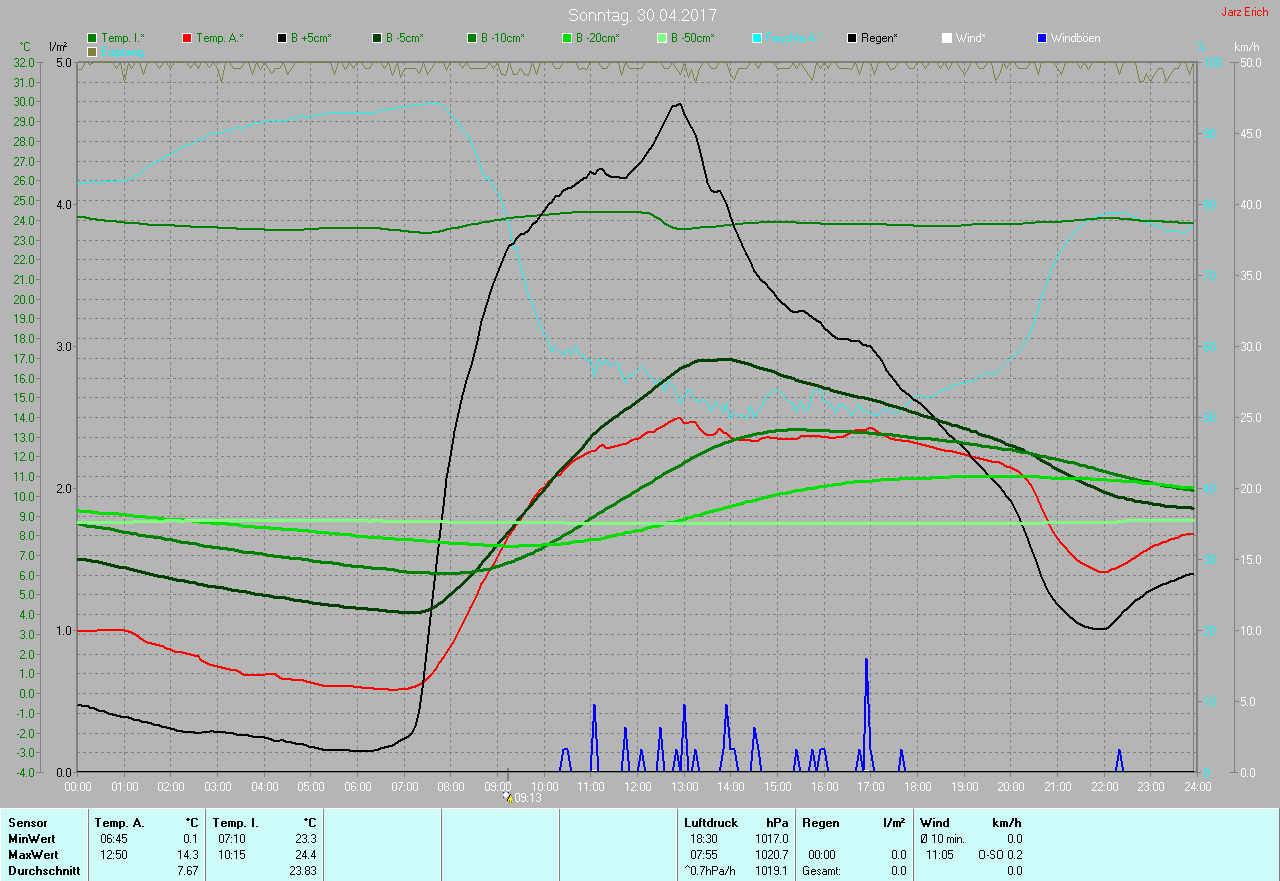The height and width of the screenshot is (881, 1280).
Task: Select the 'B -10cm*' legend label
Action: [503, 38]
